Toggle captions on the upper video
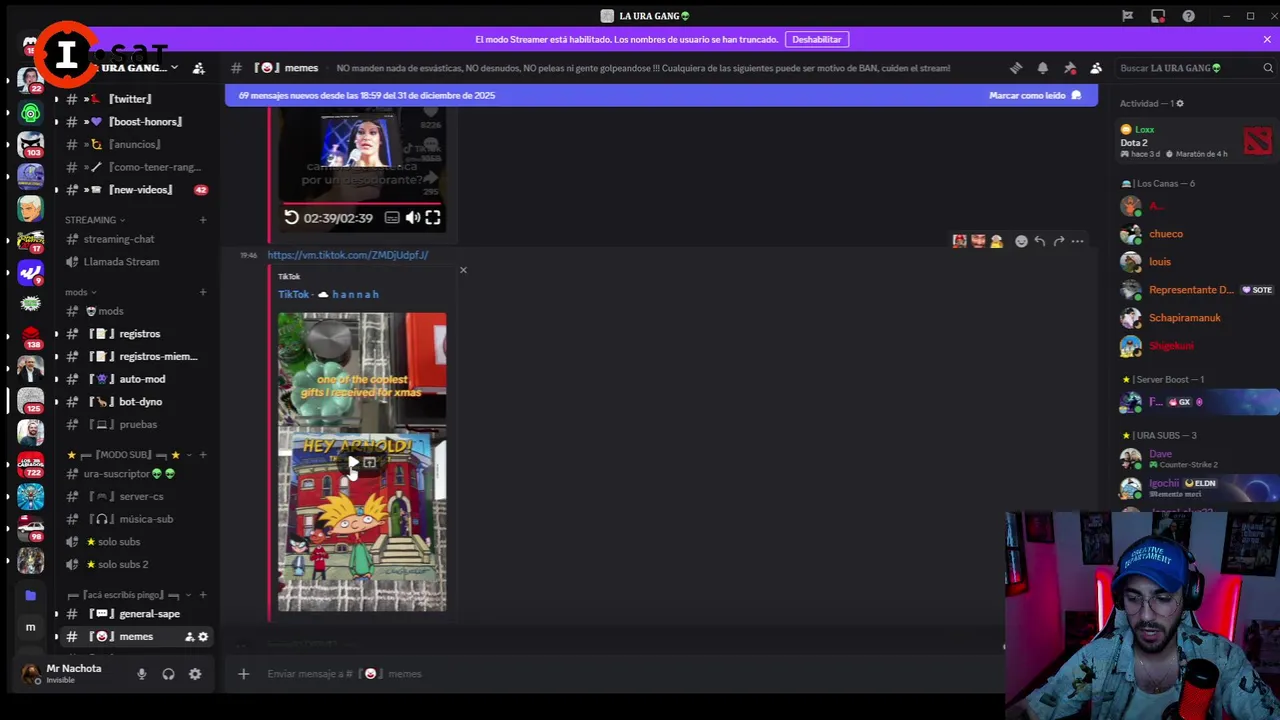Screen dimensions: 1280x720 click(392, 217)
